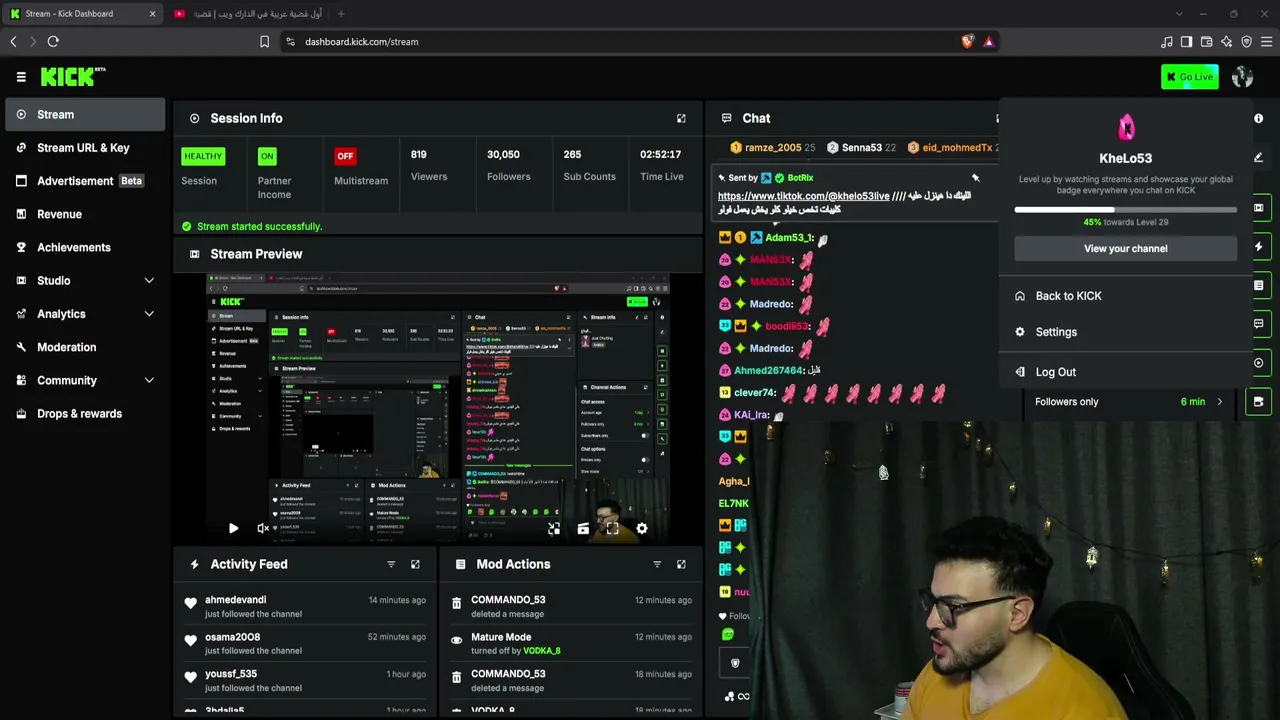Click the Mature Mode mod action entry

pyautogui.click(x=570, y=643)
